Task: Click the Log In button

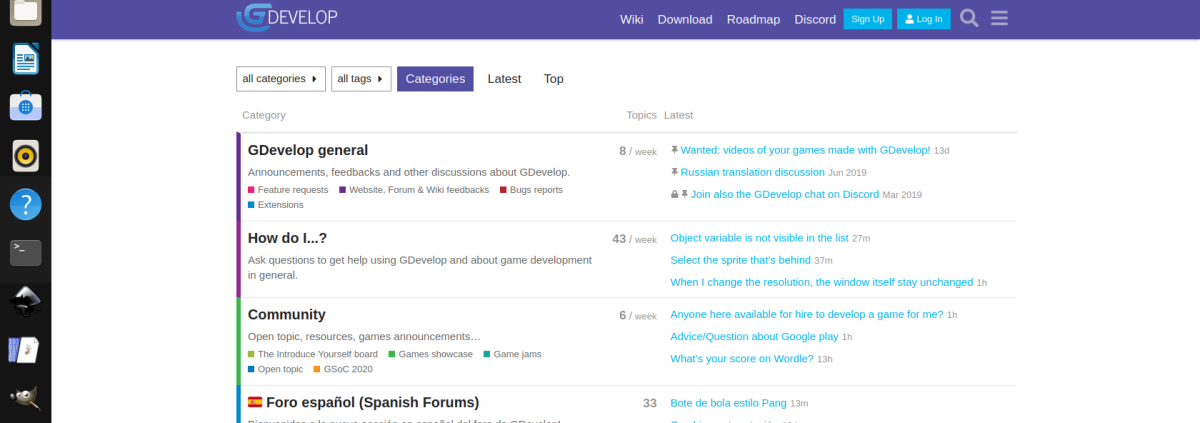Action: tap(923, 19)
